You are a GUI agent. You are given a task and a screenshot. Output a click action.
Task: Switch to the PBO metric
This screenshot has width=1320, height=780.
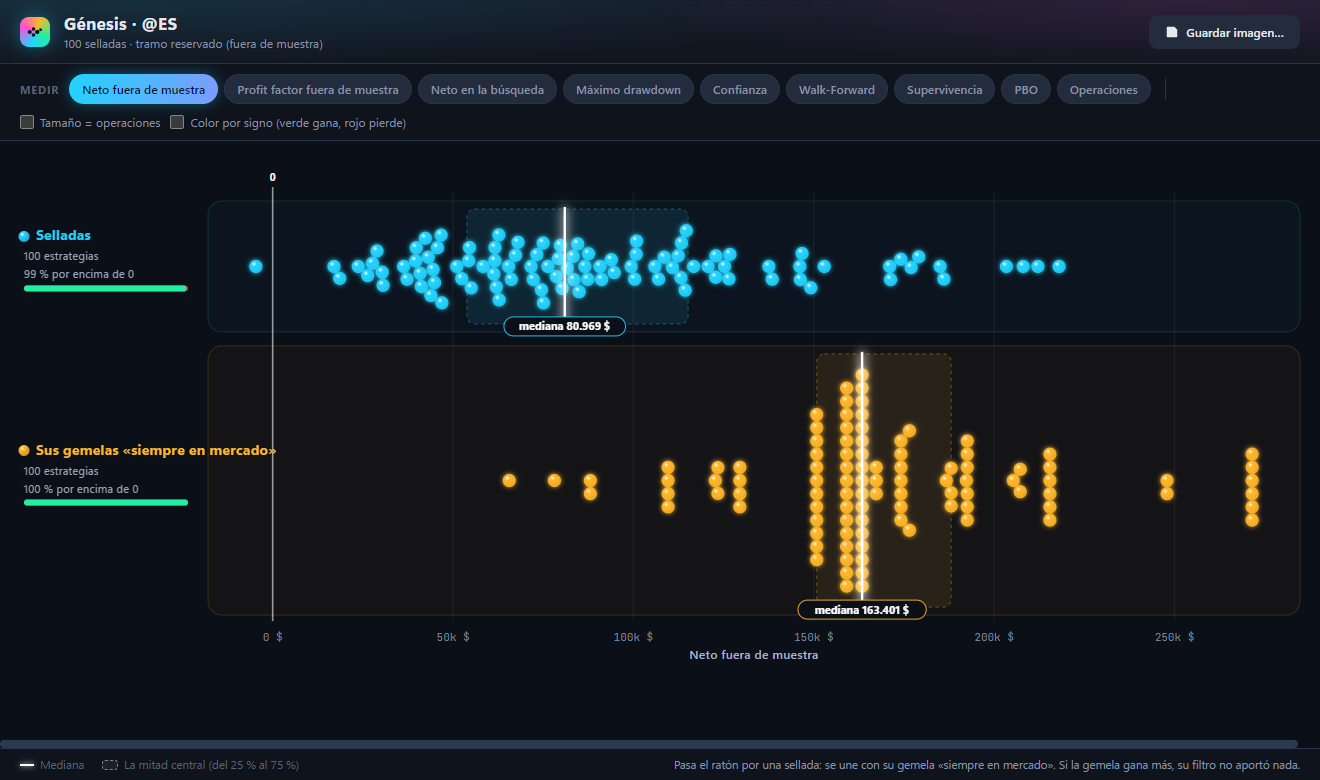click(1026, 89)
